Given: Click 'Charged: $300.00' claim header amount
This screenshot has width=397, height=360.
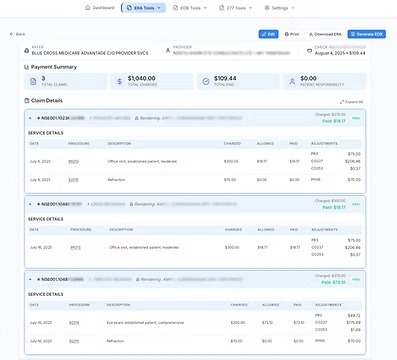Looking at the screenshot, I should [x=330, y=201].
